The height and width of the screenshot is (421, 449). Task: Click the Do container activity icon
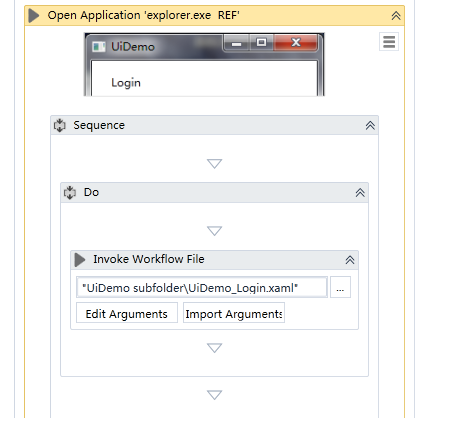(70, 193)
